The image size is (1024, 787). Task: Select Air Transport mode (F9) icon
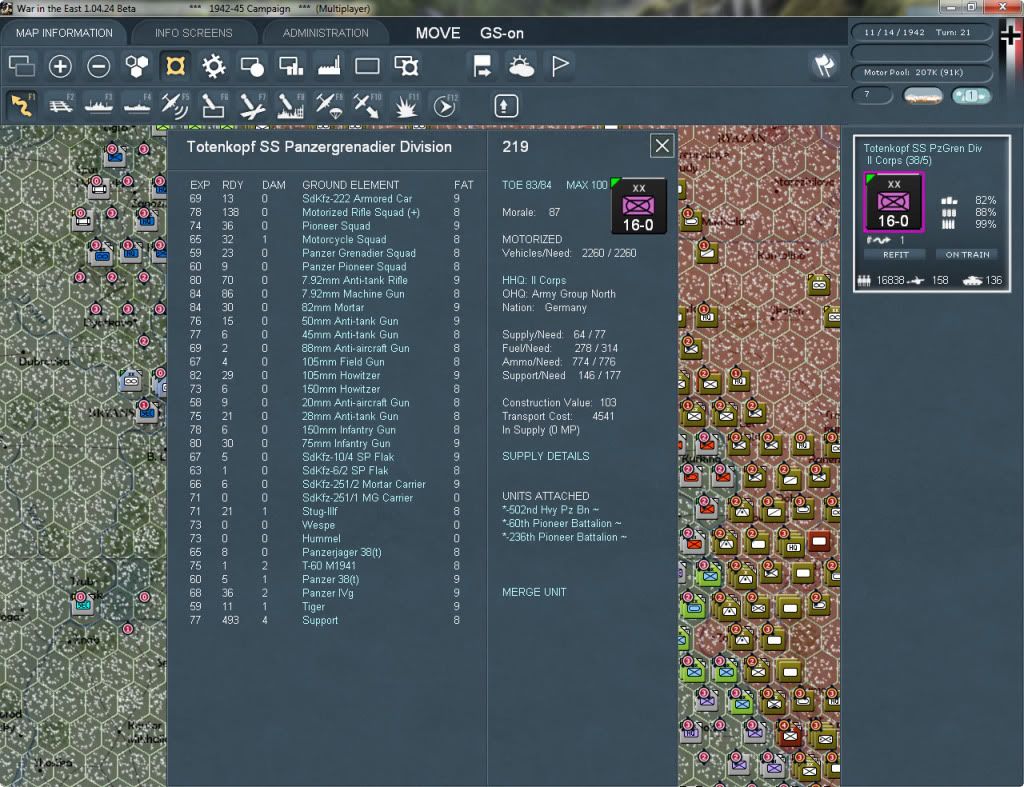pos(329,105)
